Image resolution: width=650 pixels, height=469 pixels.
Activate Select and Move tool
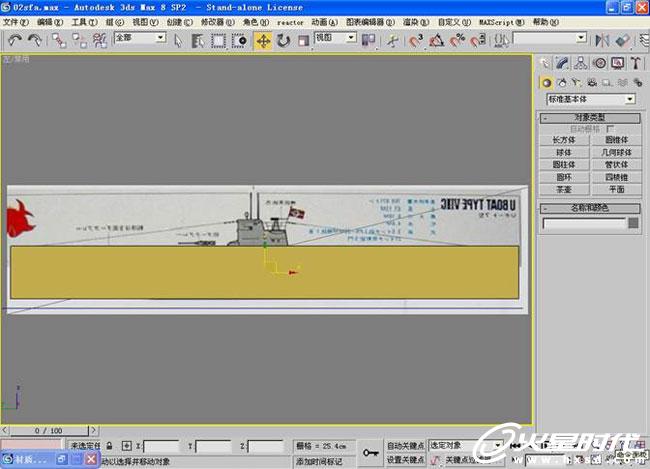pos(263,41)
